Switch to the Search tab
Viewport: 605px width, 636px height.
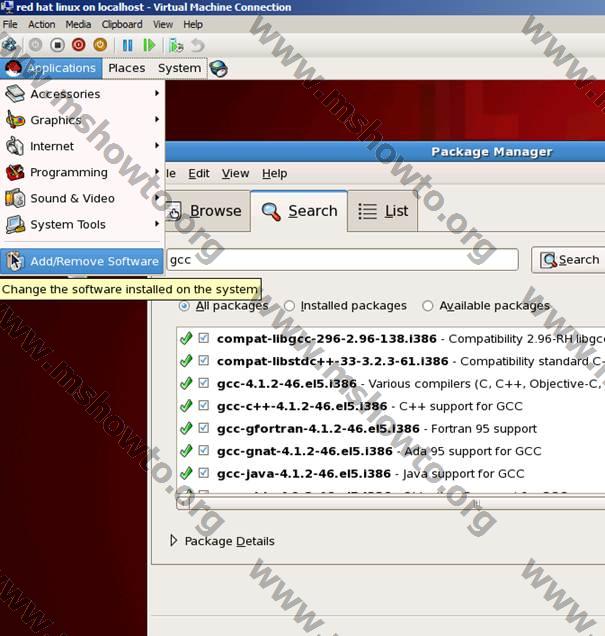click(x=299, y=211)
